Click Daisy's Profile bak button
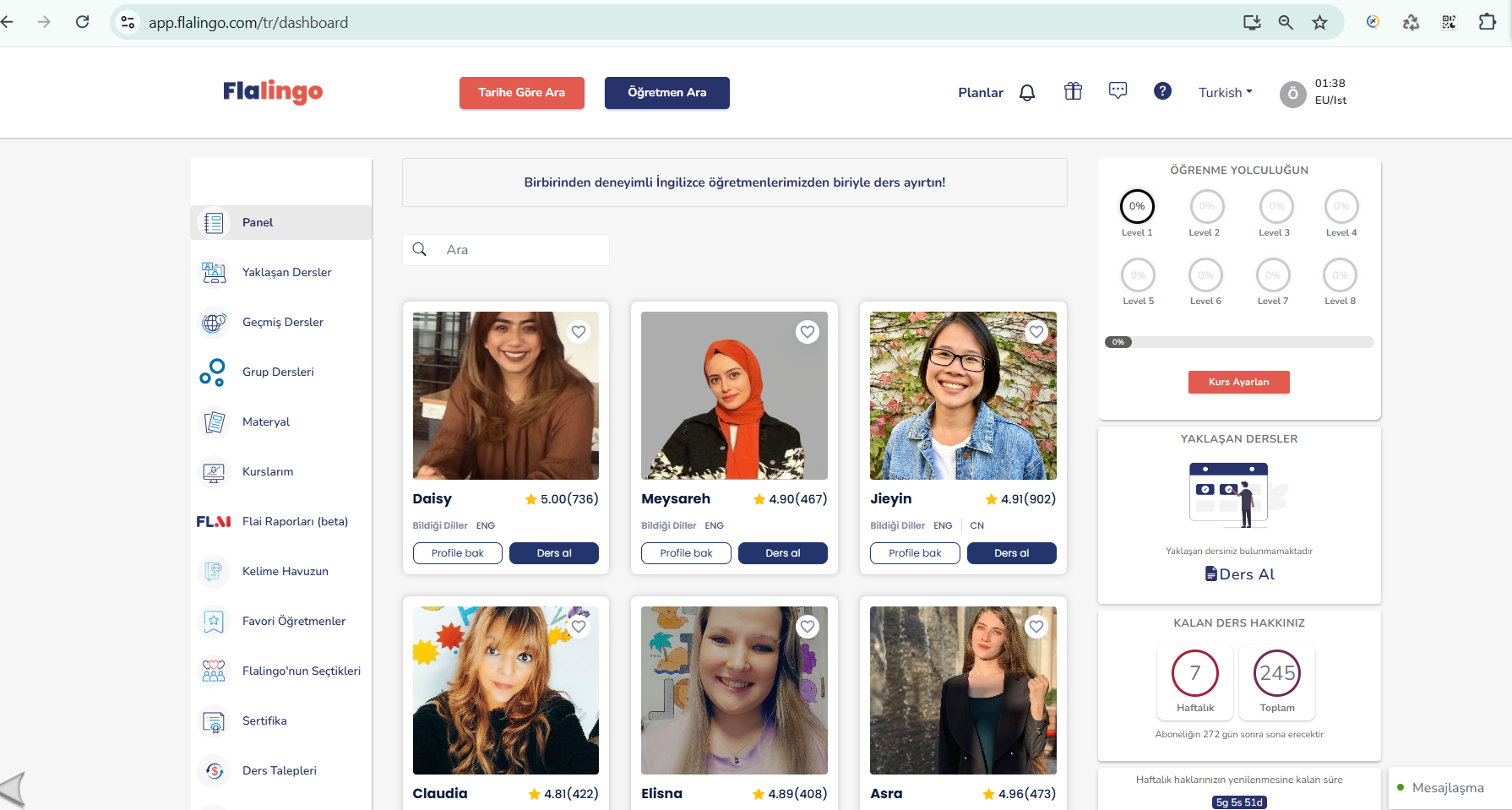This screenshot has width=1512, height=810. tap(458, 553)
